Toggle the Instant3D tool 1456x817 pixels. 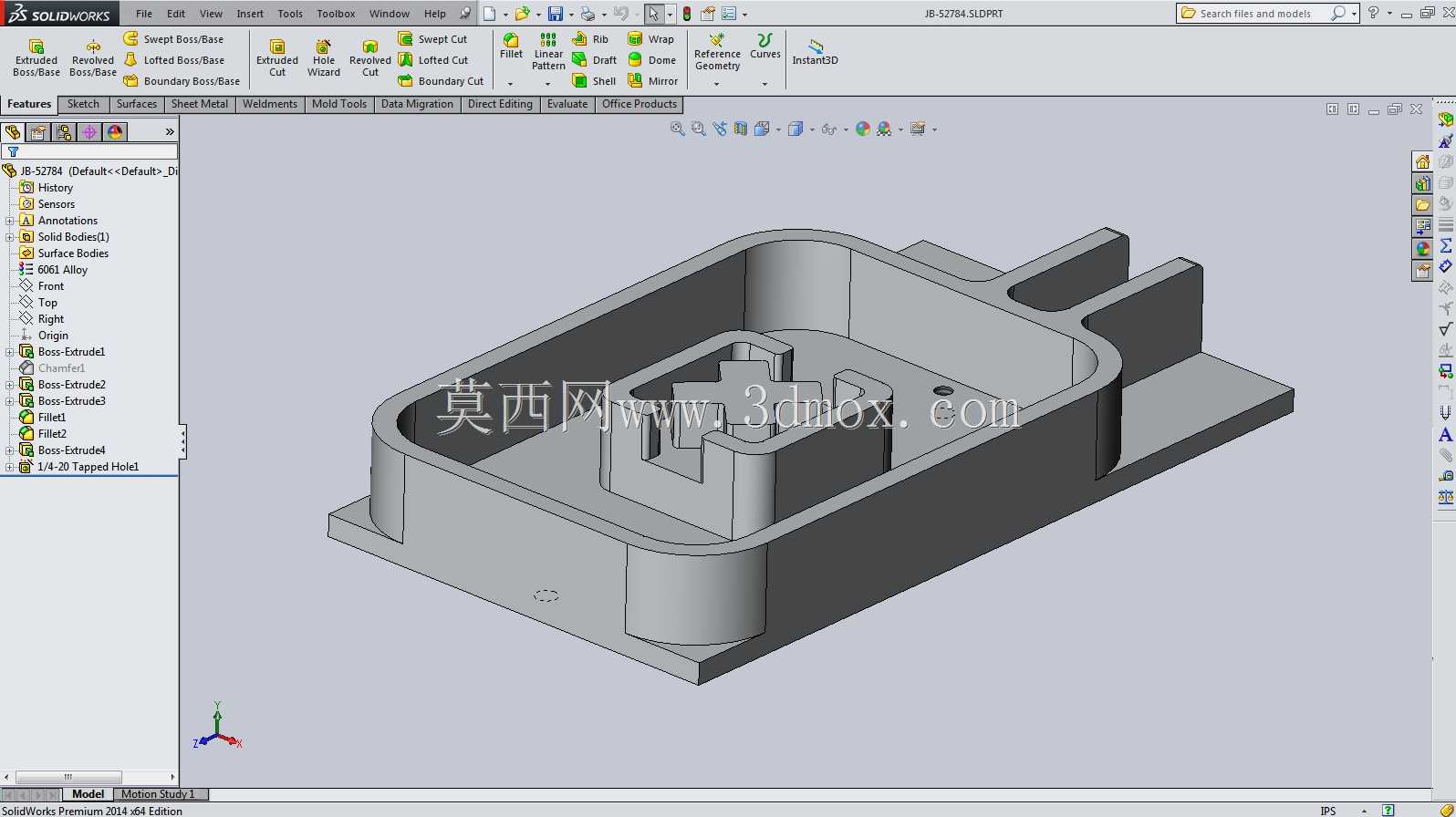coord(815,52)
